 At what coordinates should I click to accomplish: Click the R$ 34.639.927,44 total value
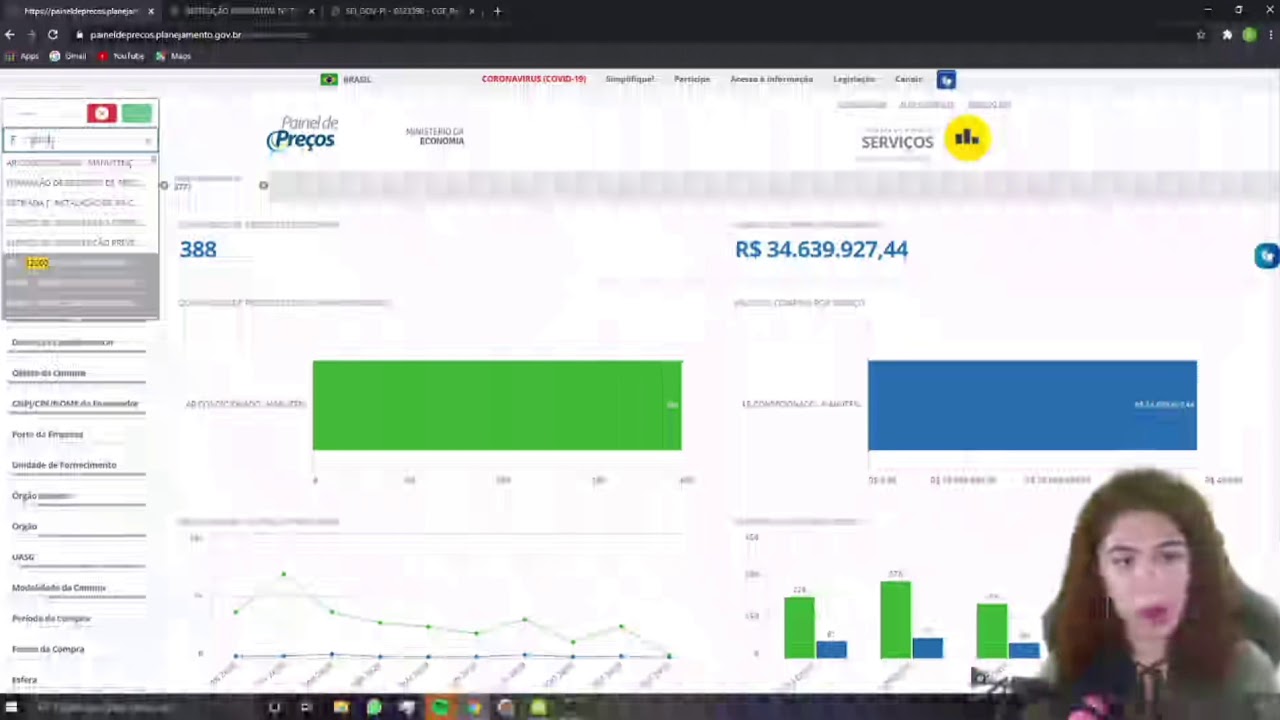[821, 249]
